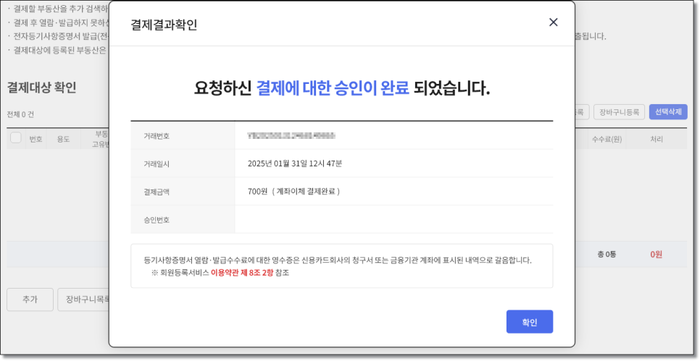Image resolution: width=700 pixels, height=361 pixels.
Task: Click the 거래일시 label cell
Action: 183,164
